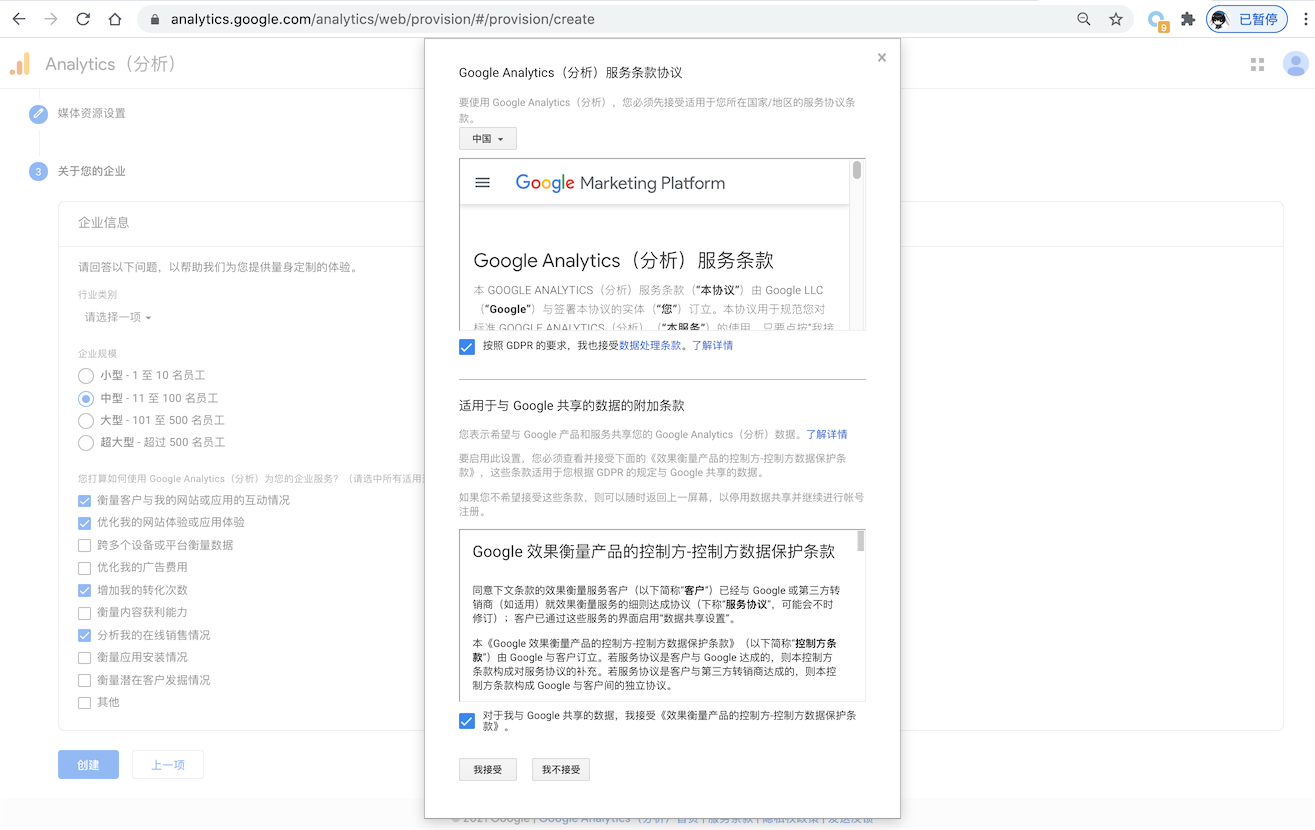Open the 中国 country dropdown

coord(487,138)
